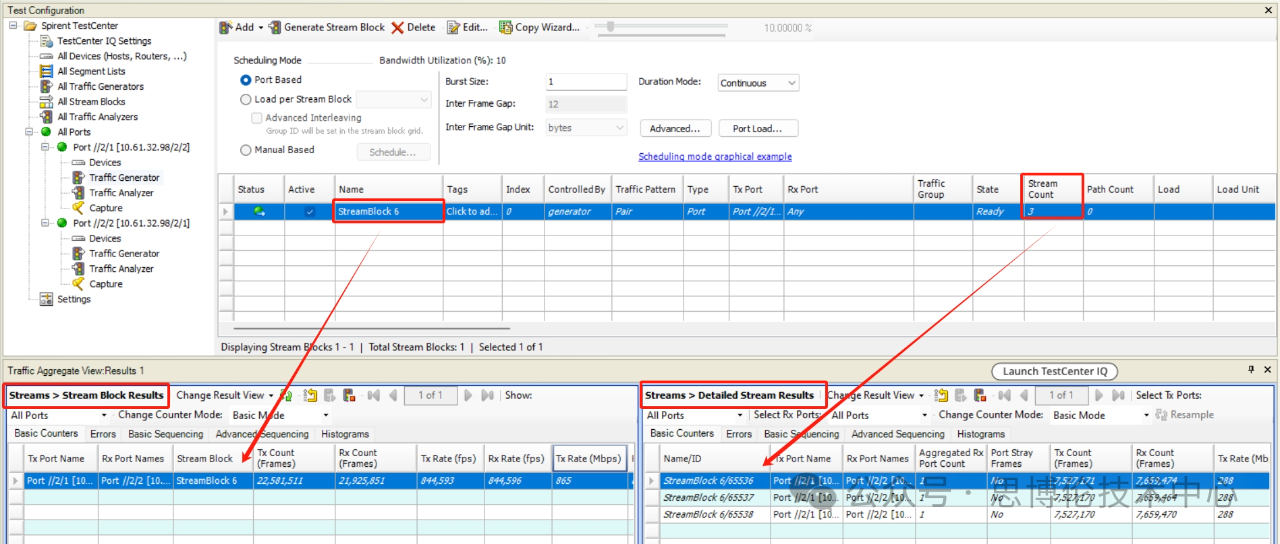Screen dimensions: 1280x544
Task: Toggle the Active checkbox for StreamBlock 6
Action: [x=309, y=212]
